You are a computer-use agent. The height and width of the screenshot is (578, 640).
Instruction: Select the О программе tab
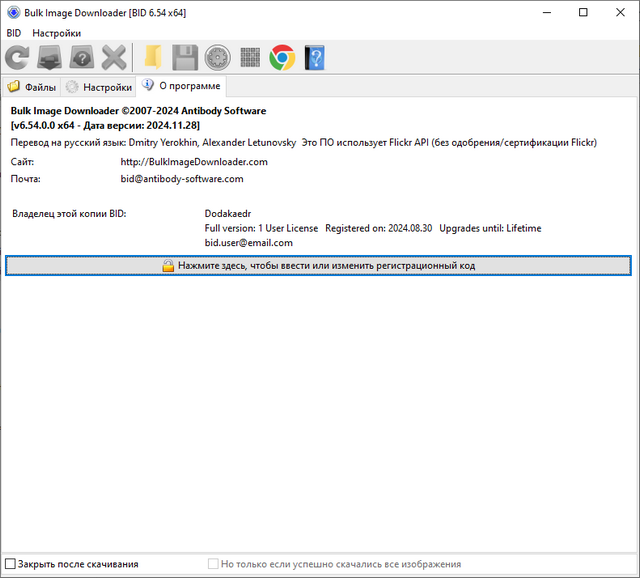coord(181,86)
